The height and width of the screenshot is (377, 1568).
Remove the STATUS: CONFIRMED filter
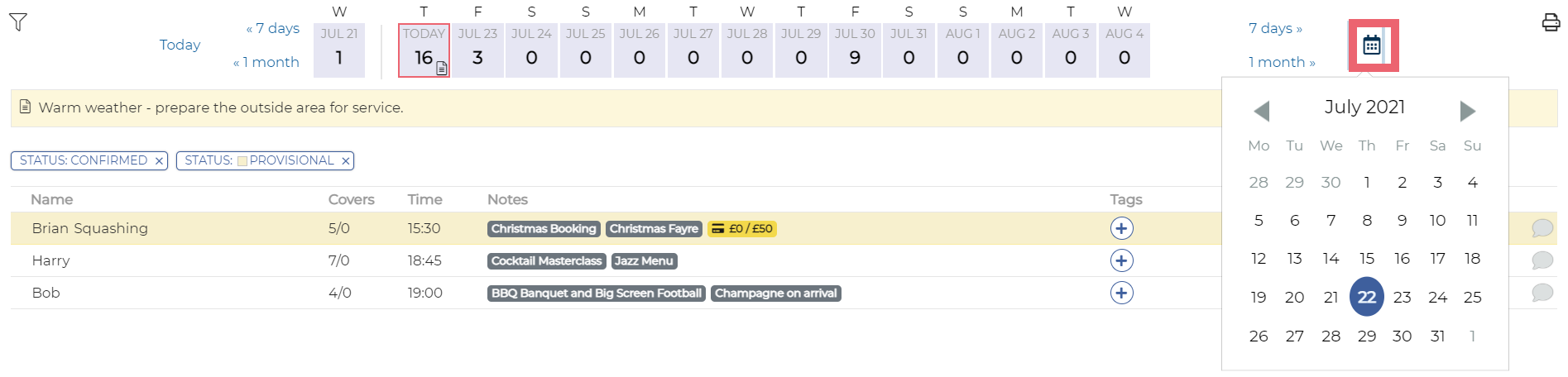[x=159, y=161]
